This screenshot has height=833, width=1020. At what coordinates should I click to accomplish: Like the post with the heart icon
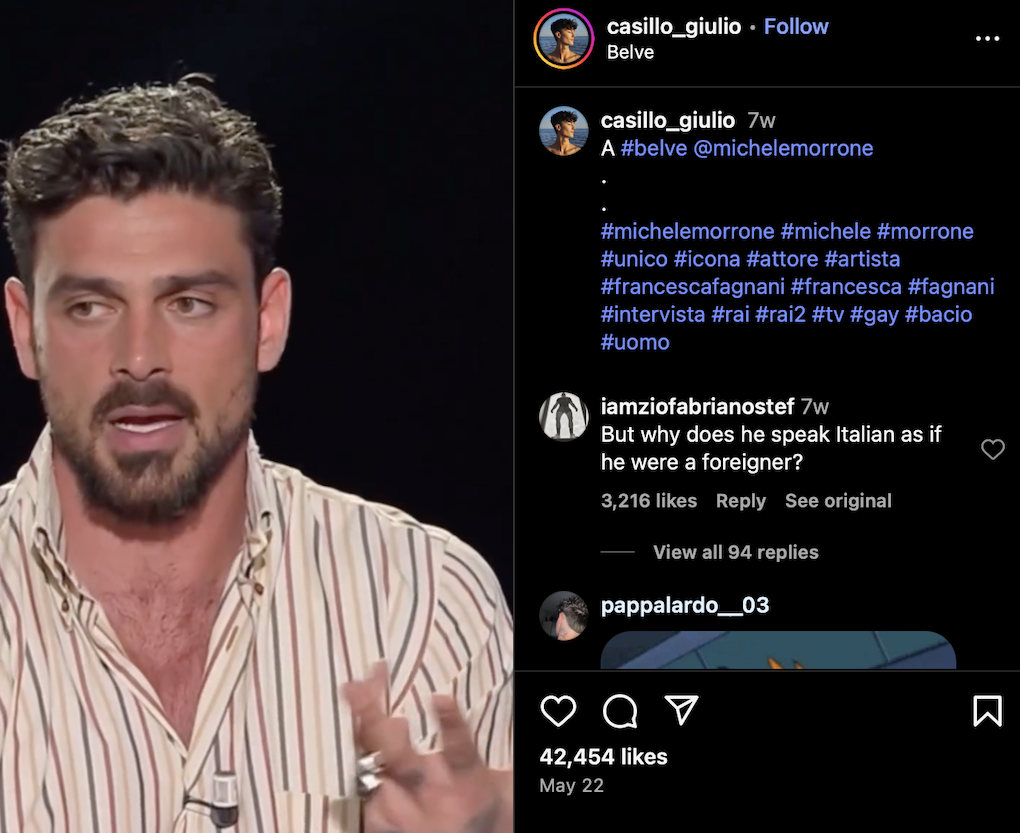coord(558,711)
